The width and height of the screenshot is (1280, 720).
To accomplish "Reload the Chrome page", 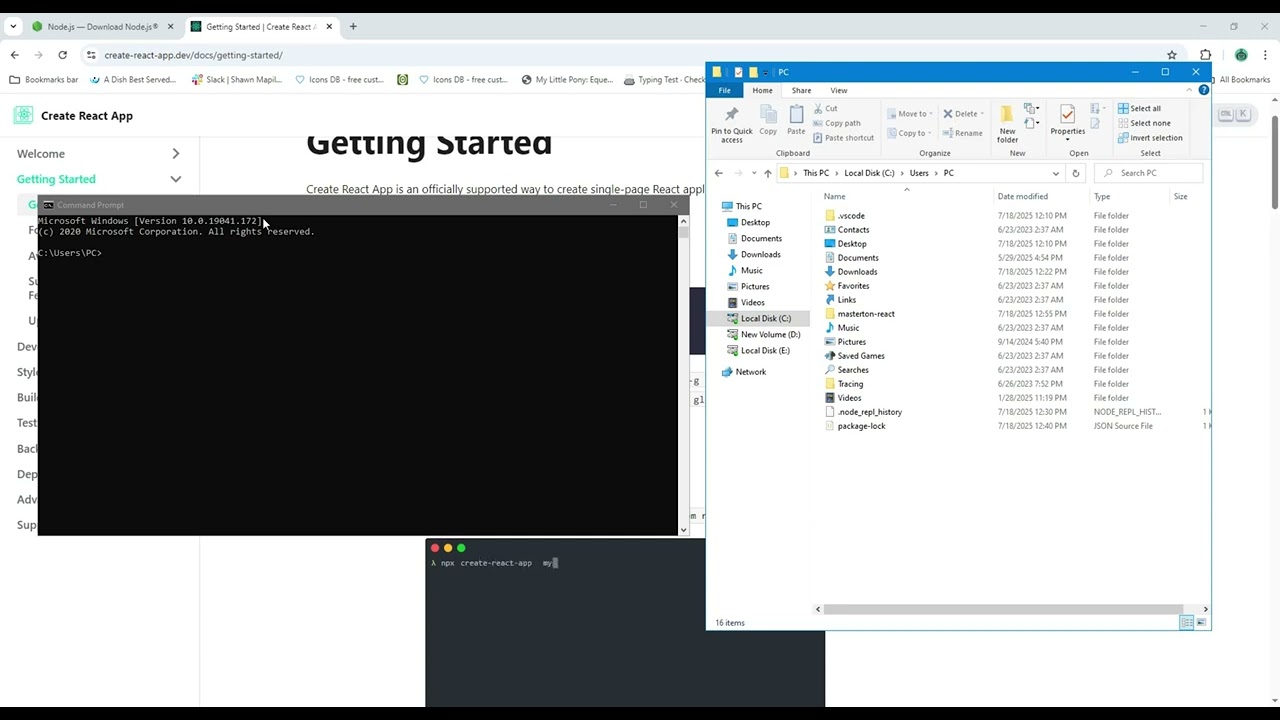I will tap(62, 55).
